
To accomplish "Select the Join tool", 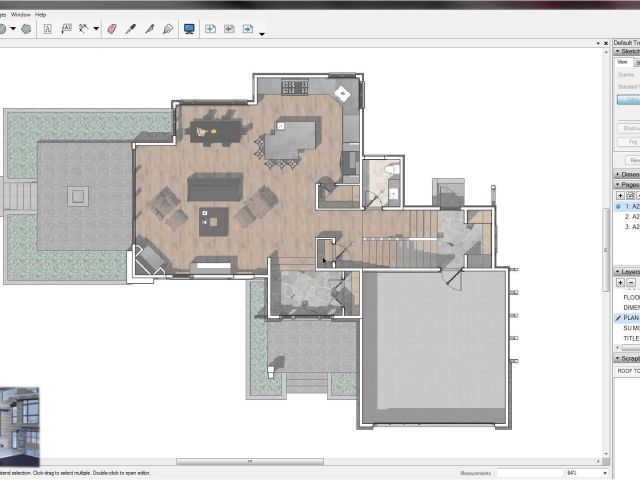I will 167,29.
